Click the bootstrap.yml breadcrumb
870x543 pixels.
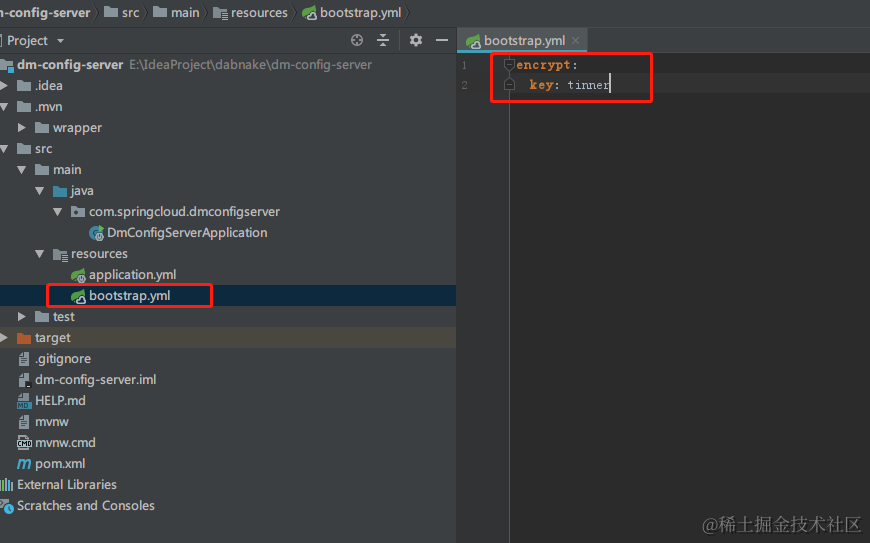[352, 13]
